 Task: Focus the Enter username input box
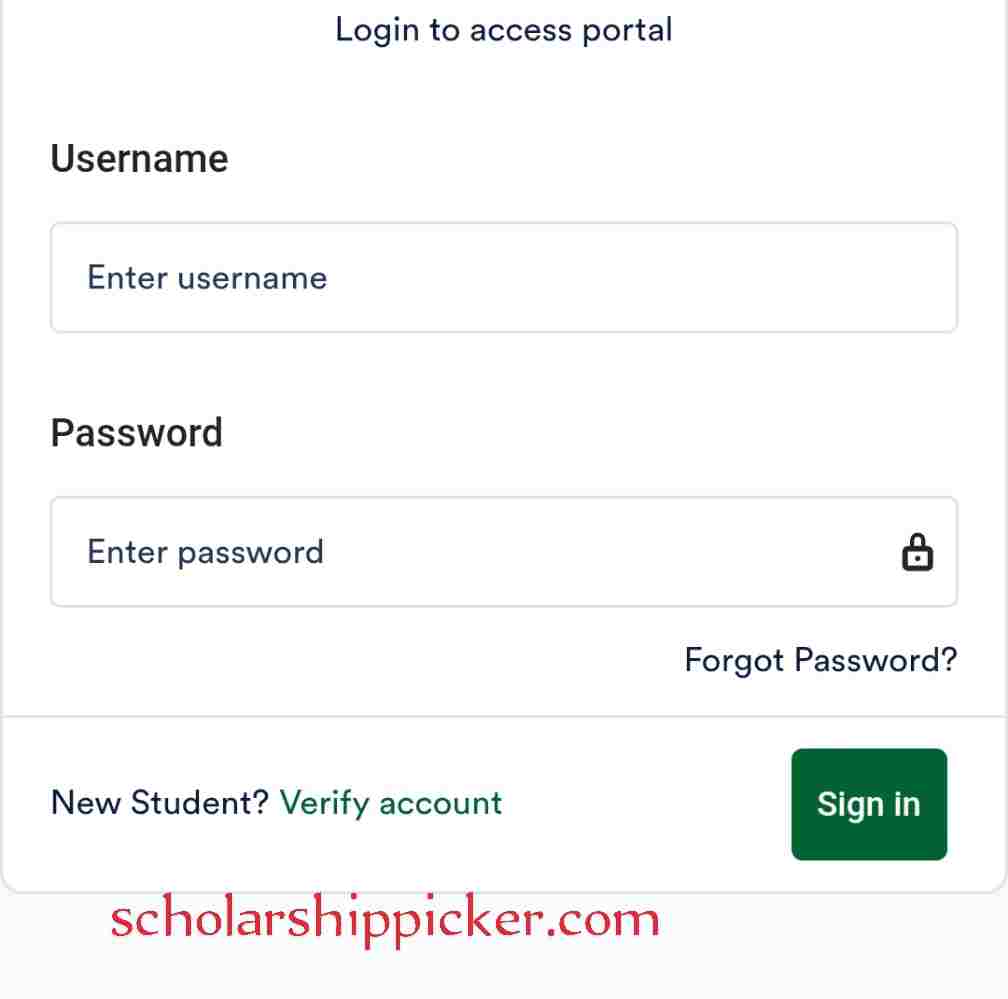point(504,278)
